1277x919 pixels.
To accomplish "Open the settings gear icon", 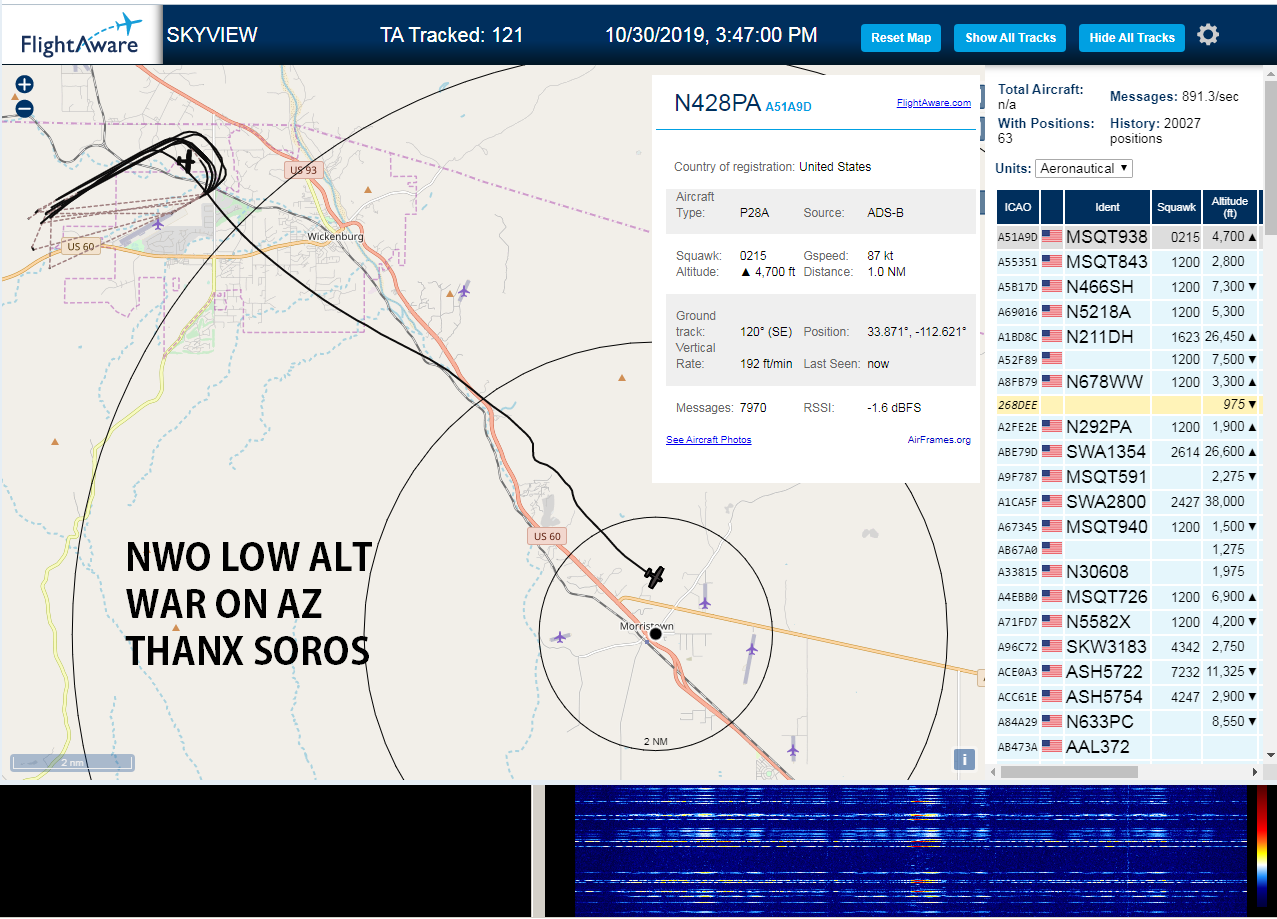I will tap(1208, 35).
